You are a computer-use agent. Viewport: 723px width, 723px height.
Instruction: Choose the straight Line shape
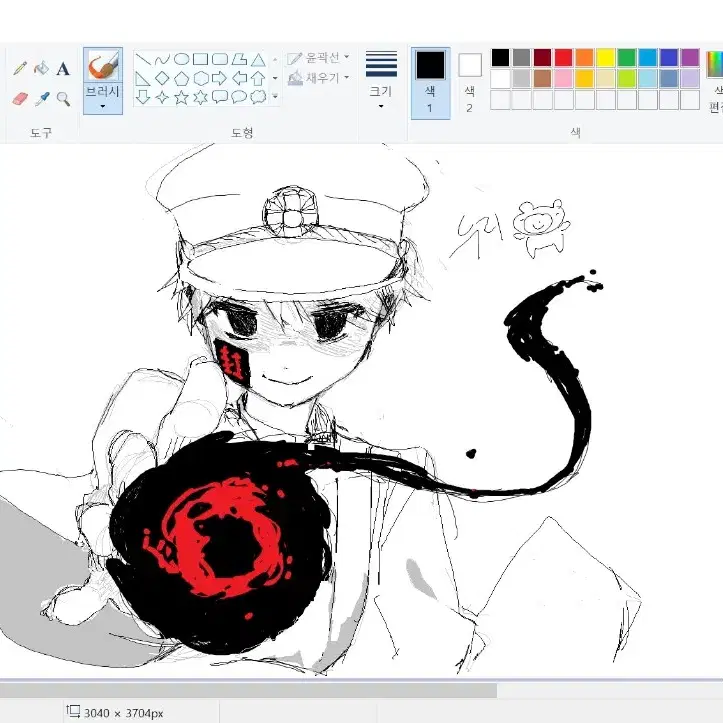click(143, 59)
